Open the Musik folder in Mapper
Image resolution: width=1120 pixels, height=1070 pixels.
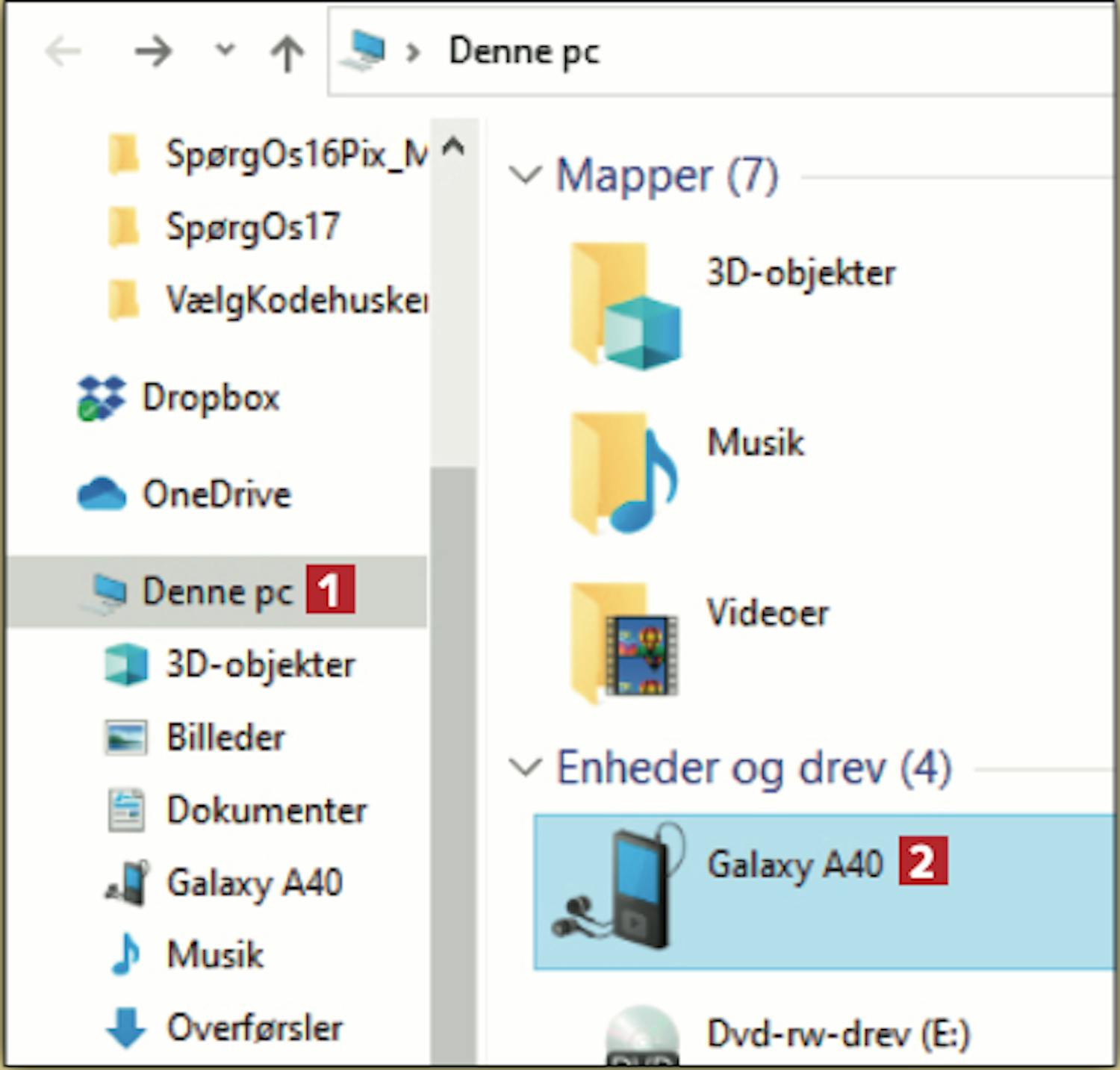[x=754, y=442]
